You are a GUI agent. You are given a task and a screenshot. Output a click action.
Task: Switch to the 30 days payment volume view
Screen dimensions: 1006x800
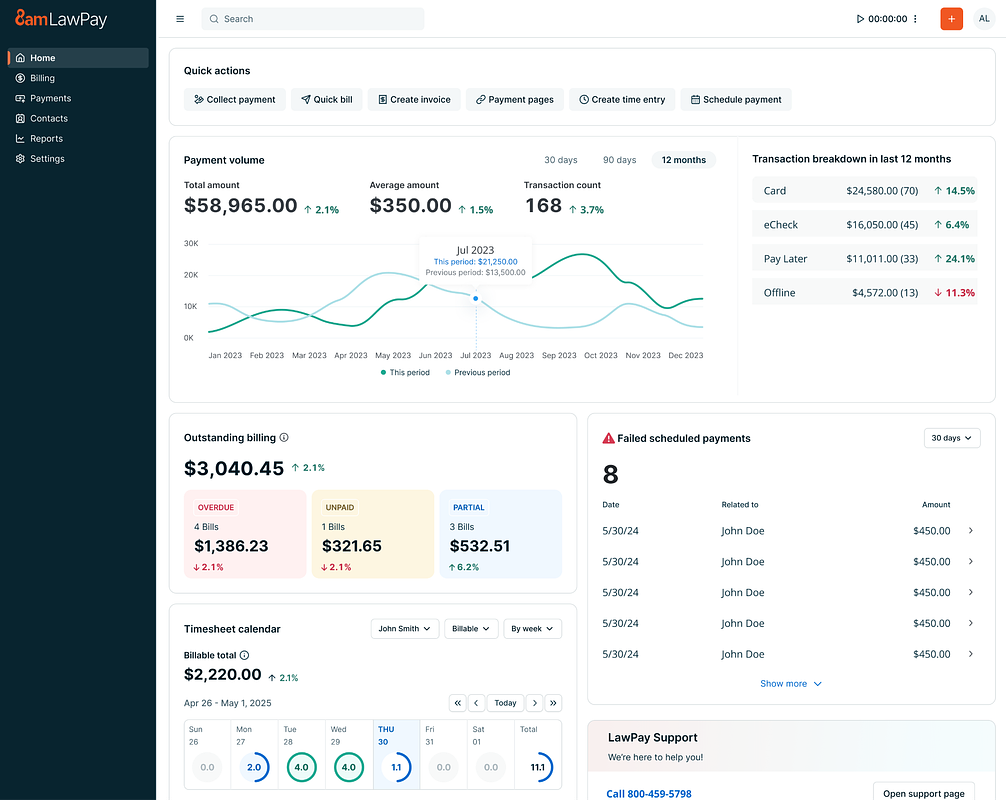[561, 159]
